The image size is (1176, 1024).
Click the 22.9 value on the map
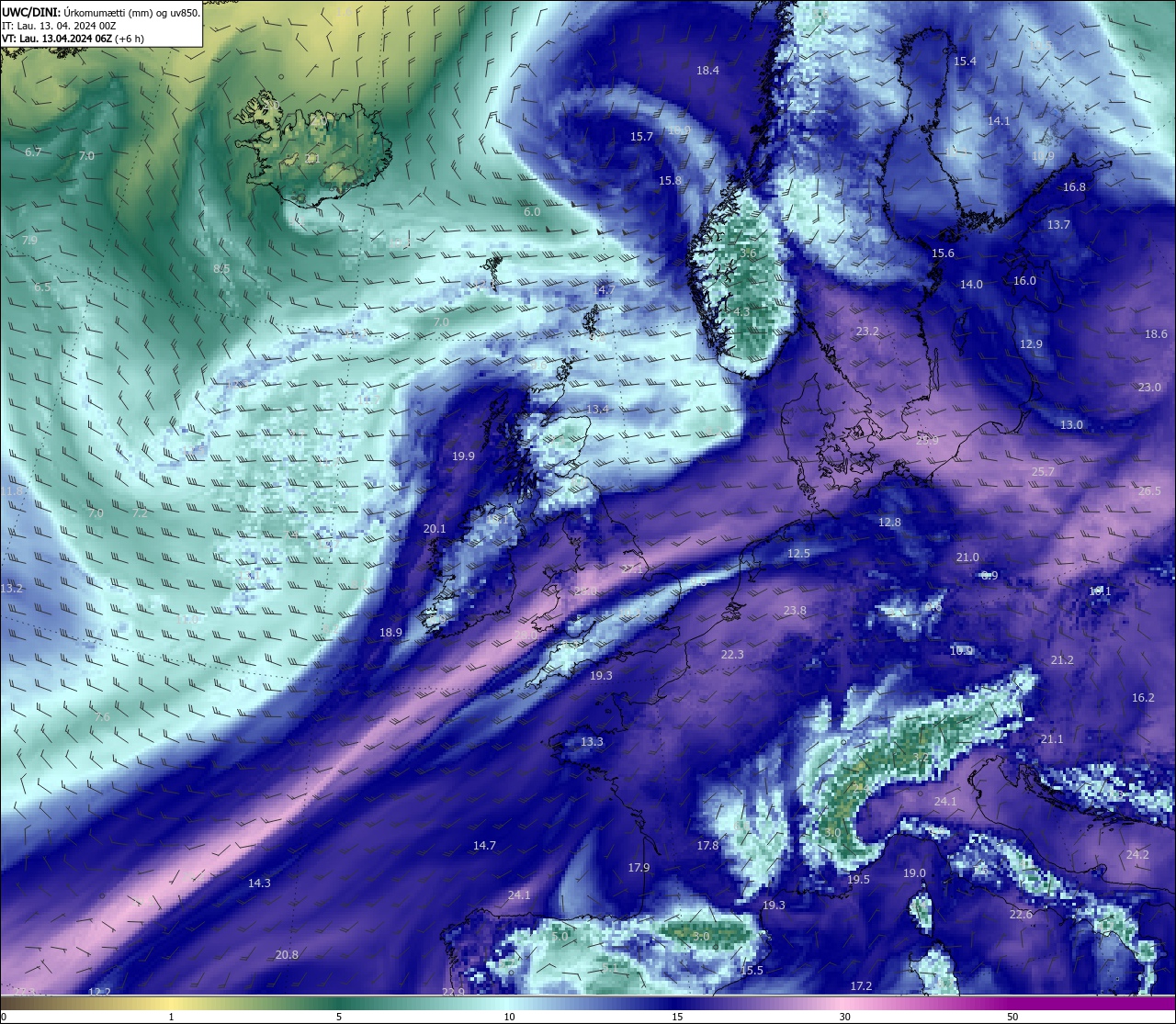point(453,993)
